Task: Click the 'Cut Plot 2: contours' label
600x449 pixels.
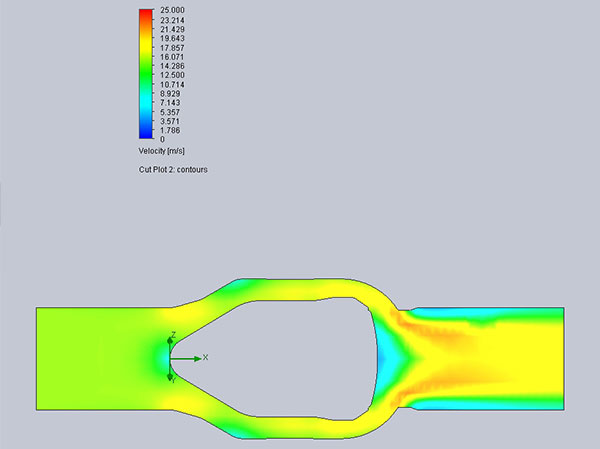Action: point(173,169)
